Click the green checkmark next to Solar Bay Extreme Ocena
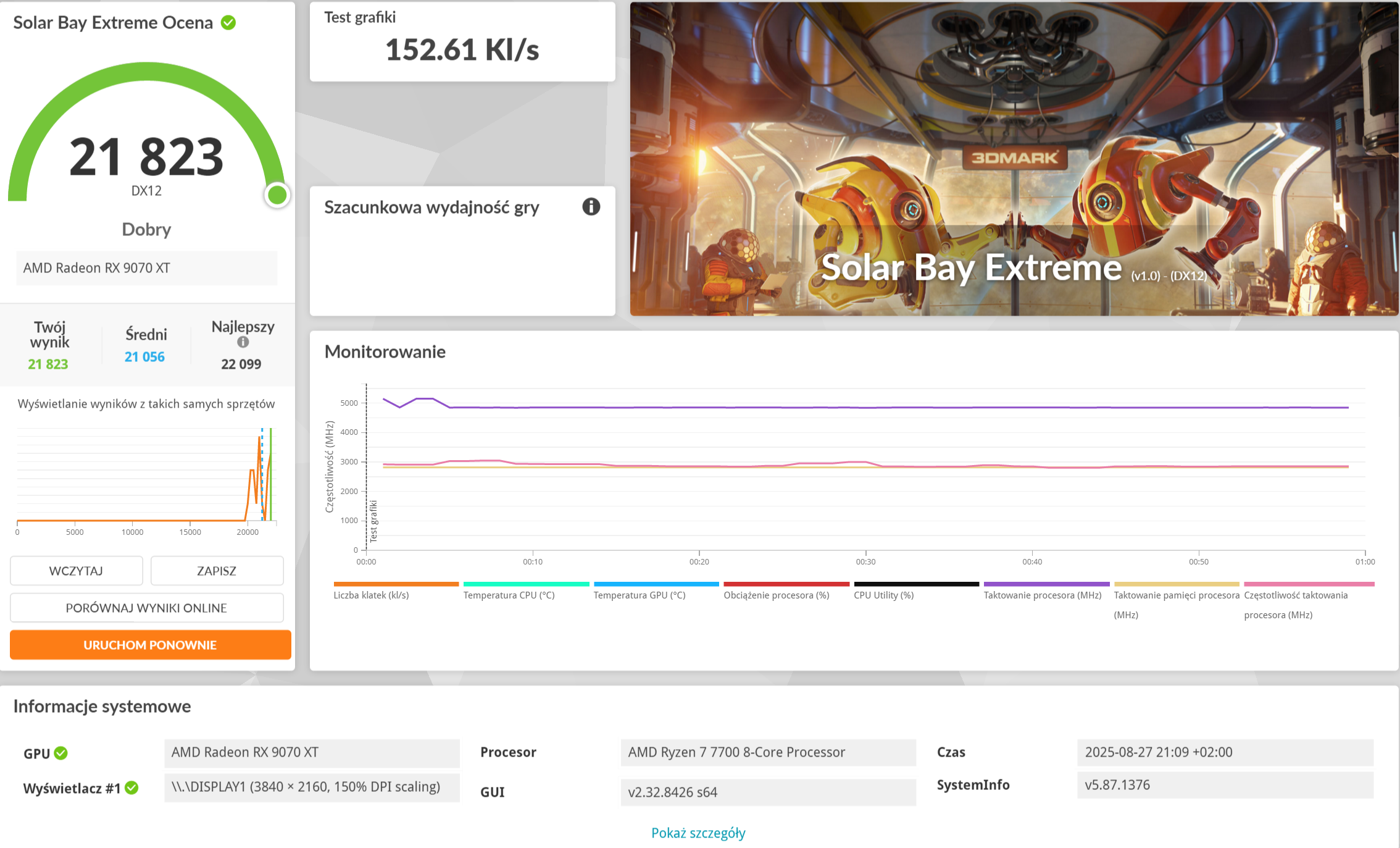 coord(228,23)
